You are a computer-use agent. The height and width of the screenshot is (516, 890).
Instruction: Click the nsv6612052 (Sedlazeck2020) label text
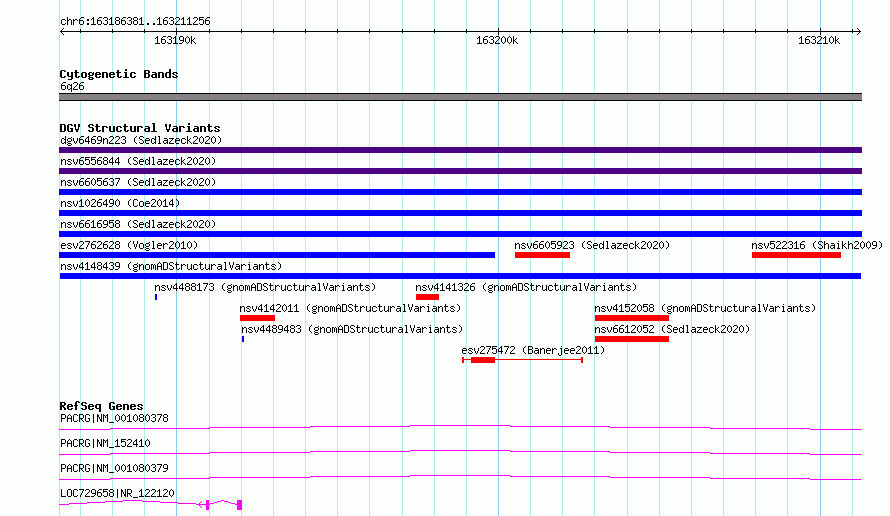tap(672, 329)
